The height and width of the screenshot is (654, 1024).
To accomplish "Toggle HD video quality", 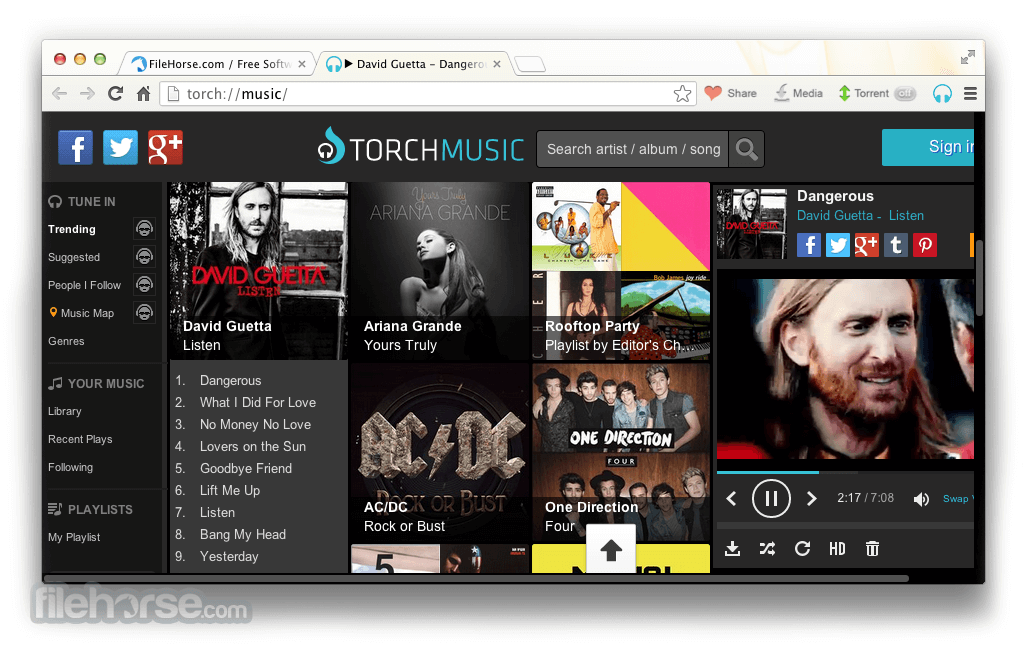I will tap(837, 549).
